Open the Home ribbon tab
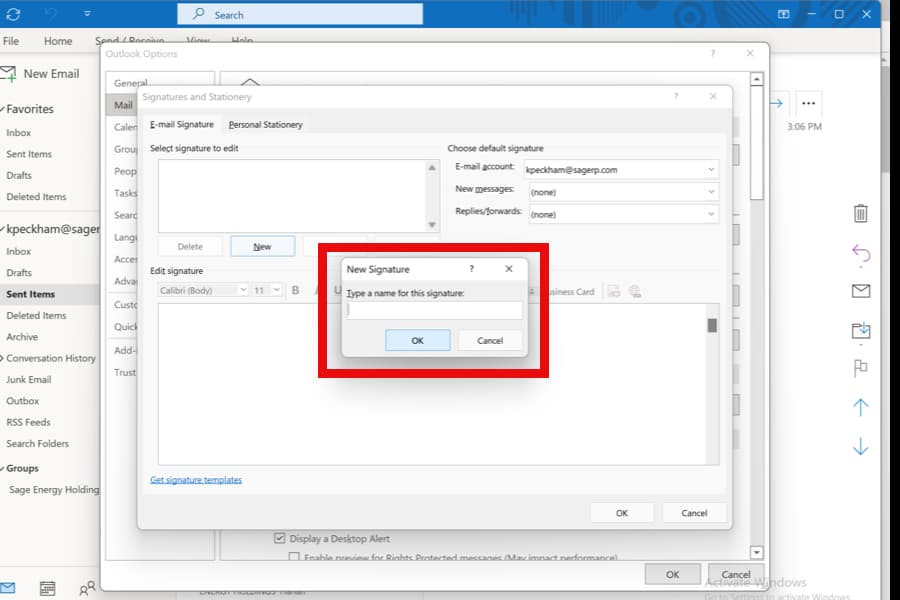 tap(58, 41)
